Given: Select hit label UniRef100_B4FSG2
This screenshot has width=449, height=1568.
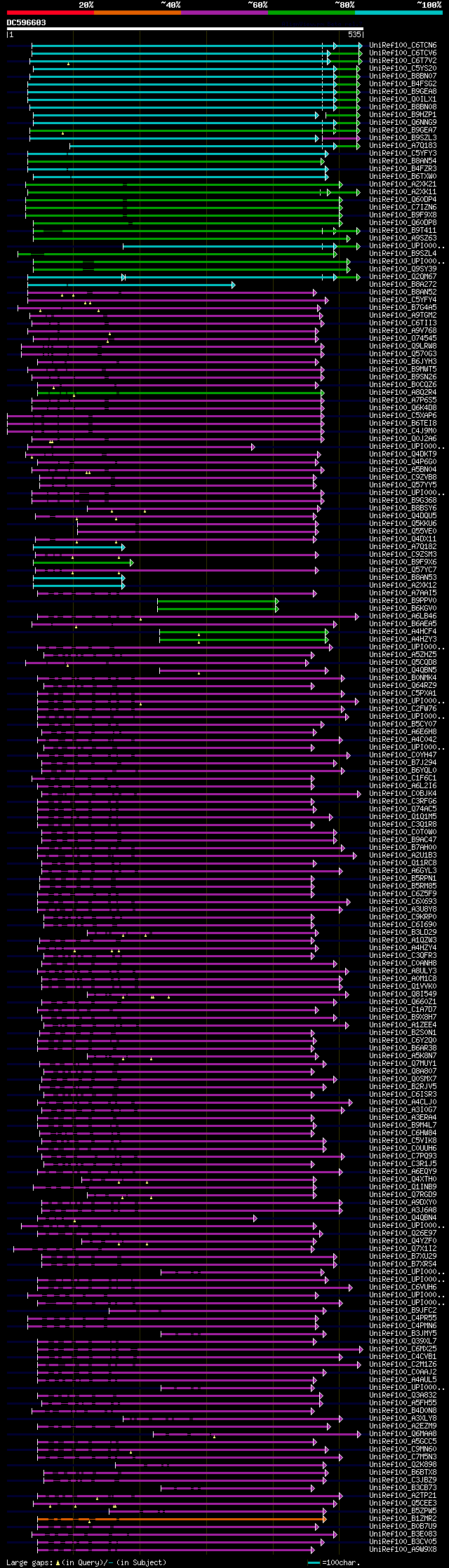Looking at the screenshot, I should pos(403,84).
